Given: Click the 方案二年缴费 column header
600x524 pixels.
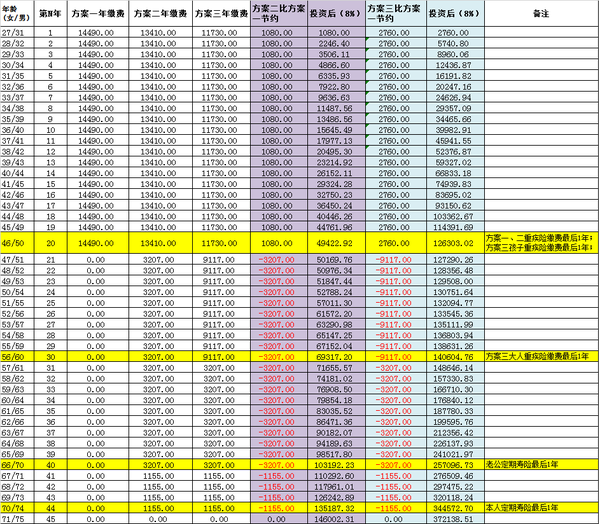Looking at the screenshot, I should point(161,14).
